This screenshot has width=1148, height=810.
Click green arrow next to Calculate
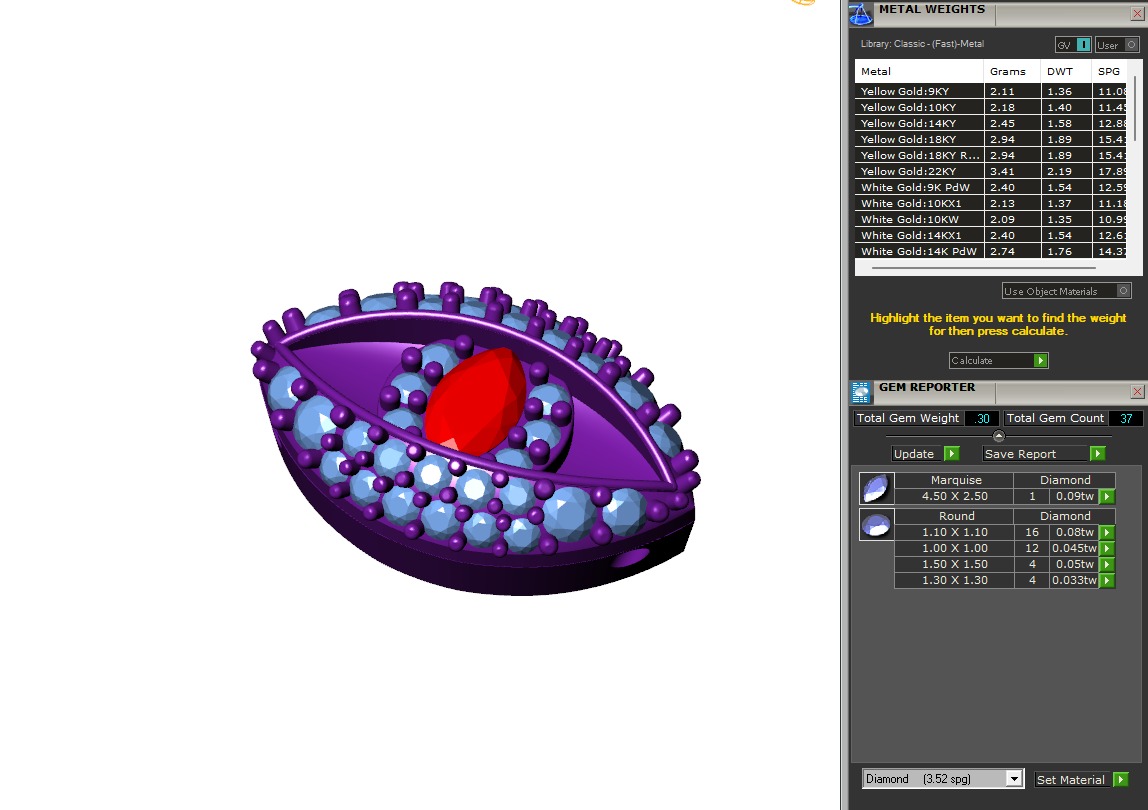click(x=1040, y=360)
